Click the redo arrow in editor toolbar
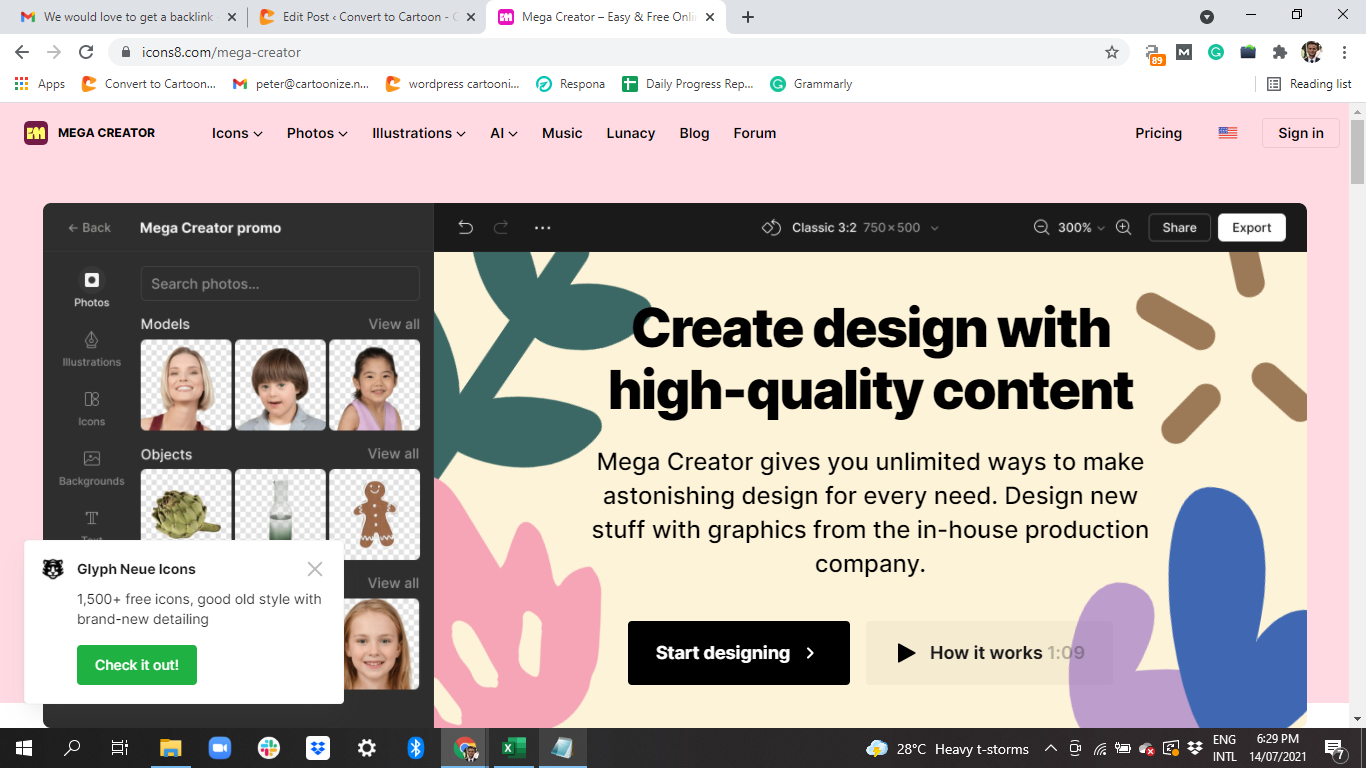 pos(501,228)
